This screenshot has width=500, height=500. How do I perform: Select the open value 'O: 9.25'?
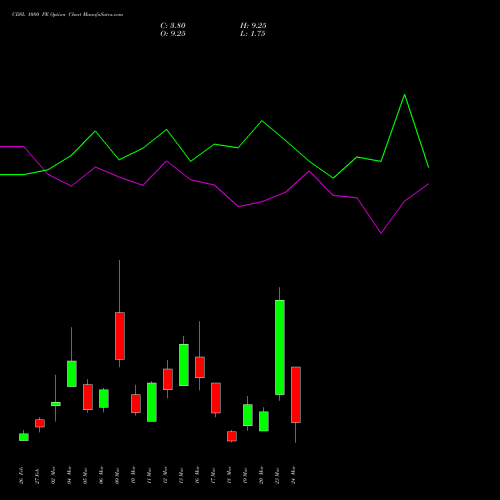point(173,34)
